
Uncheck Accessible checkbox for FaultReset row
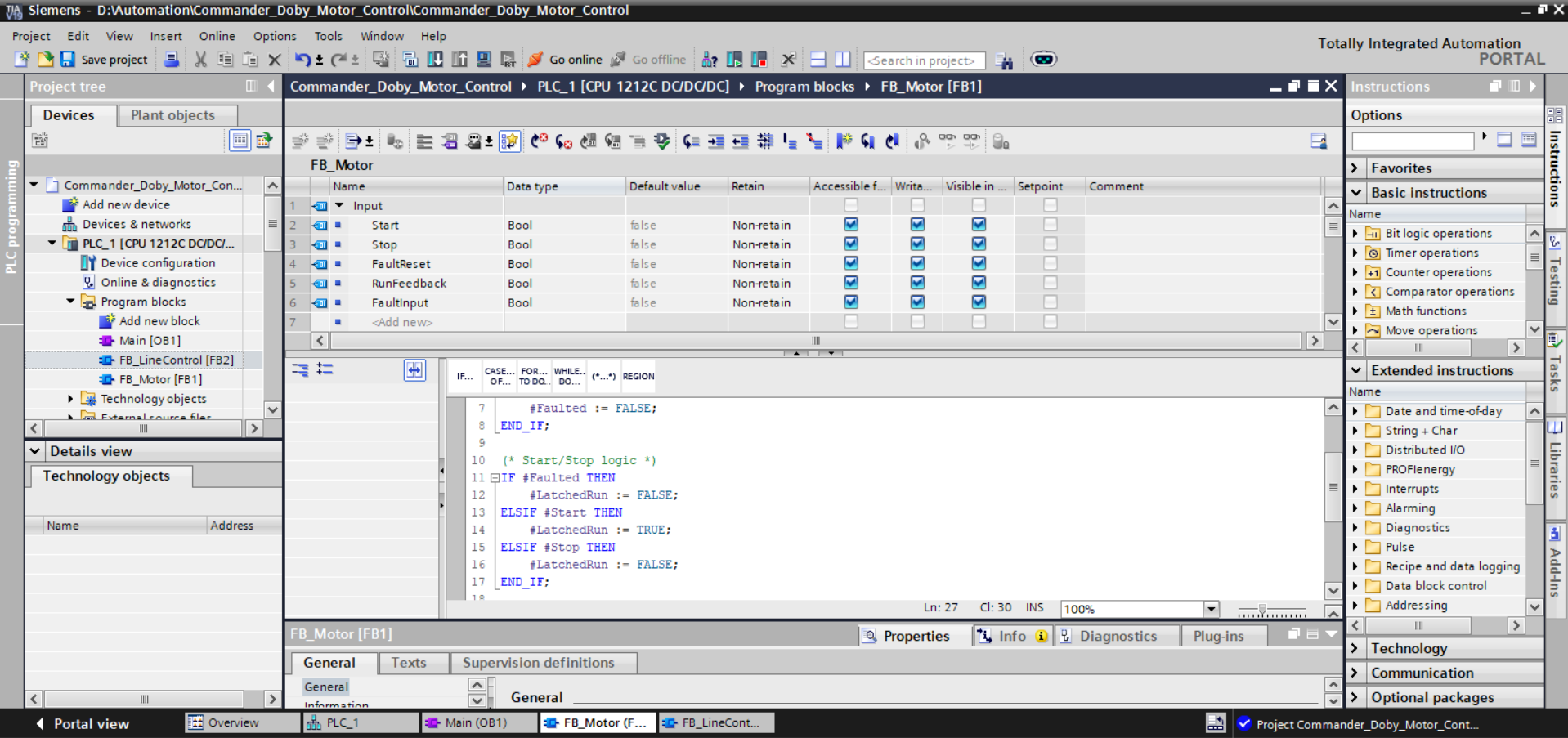[x=851, y=263]
